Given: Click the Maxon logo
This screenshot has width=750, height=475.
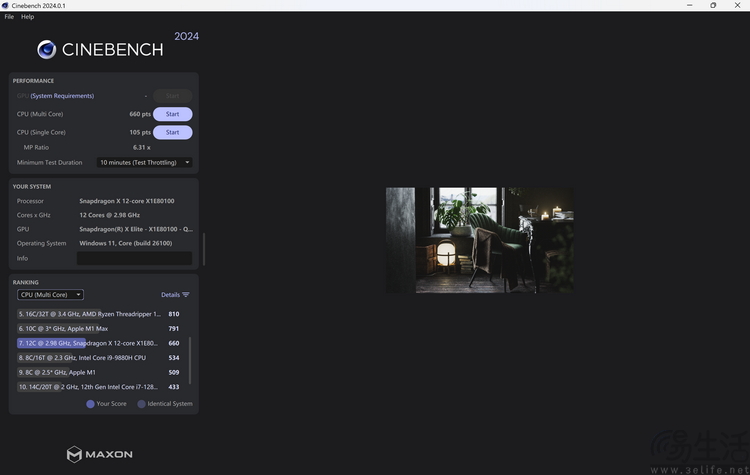Looking at the screenshot, I should tap(99, 454).
